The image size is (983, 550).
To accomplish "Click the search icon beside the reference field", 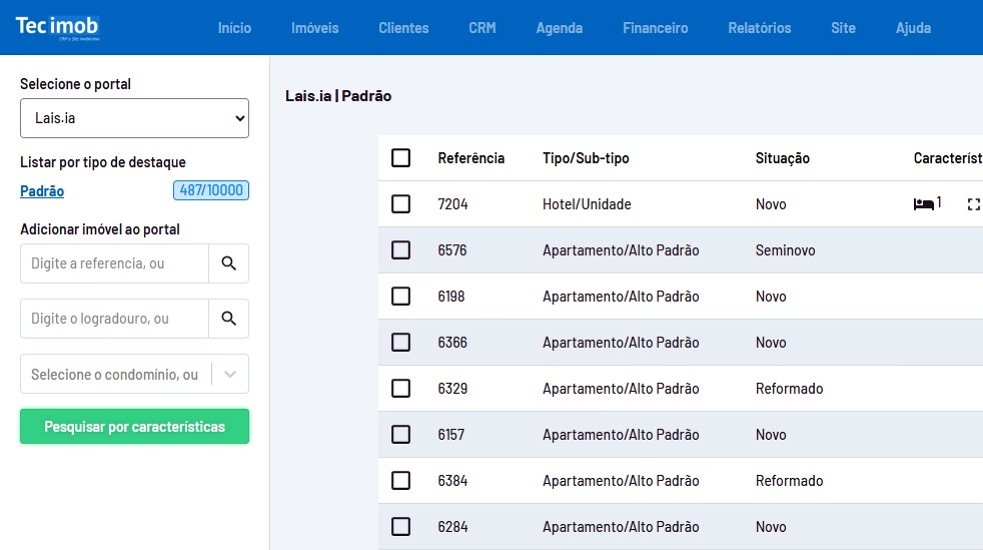I will click(228, 264).
